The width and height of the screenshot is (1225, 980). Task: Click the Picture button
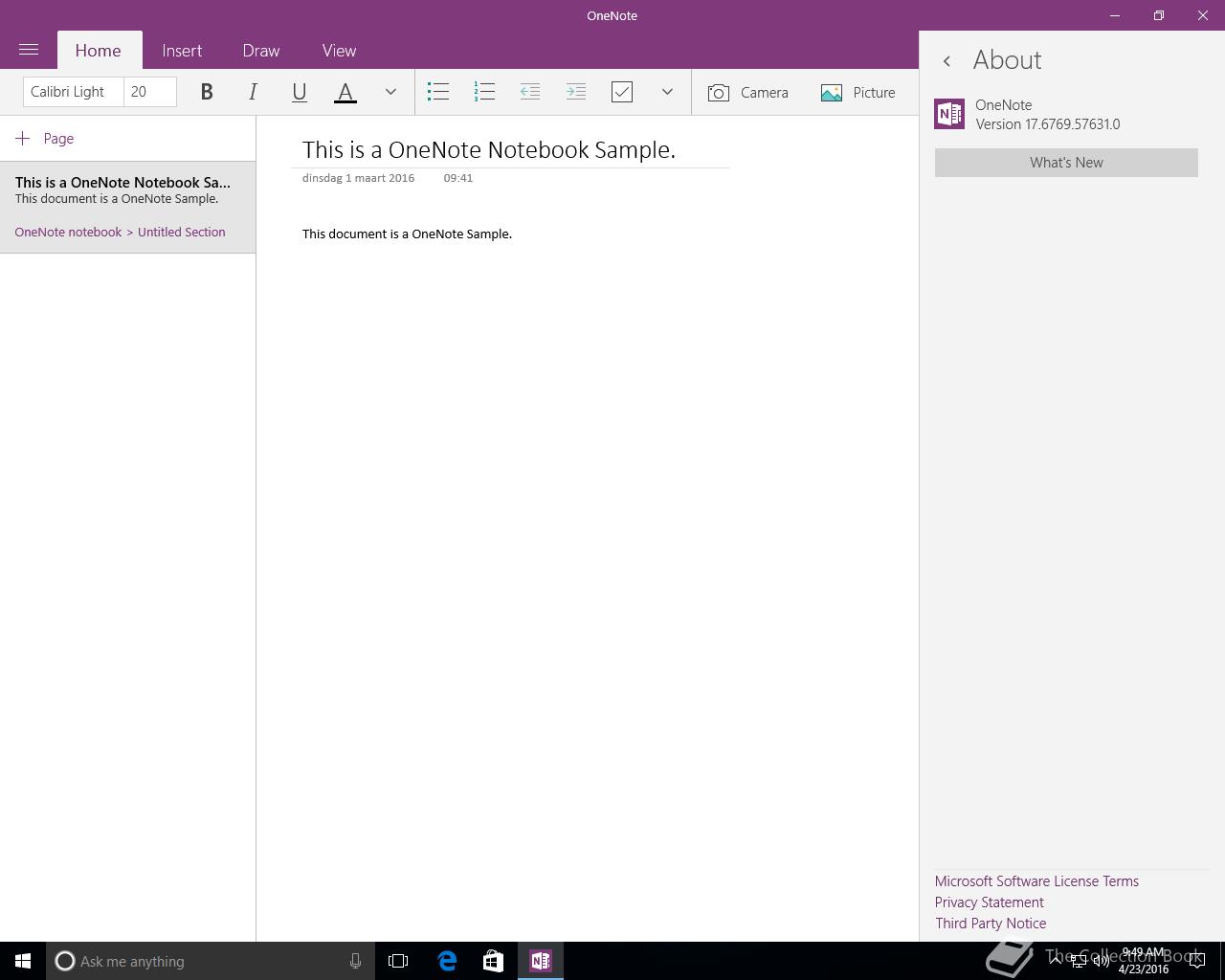pos(858,92)
